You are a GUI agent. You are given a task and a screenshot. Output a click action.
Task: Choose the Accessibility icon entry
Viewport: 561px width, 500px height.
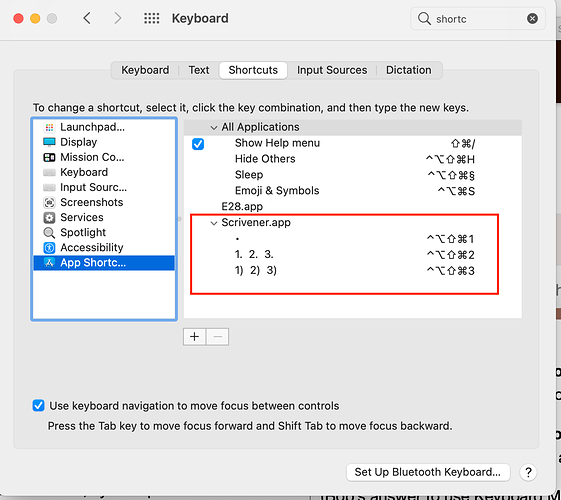(49, 247)
